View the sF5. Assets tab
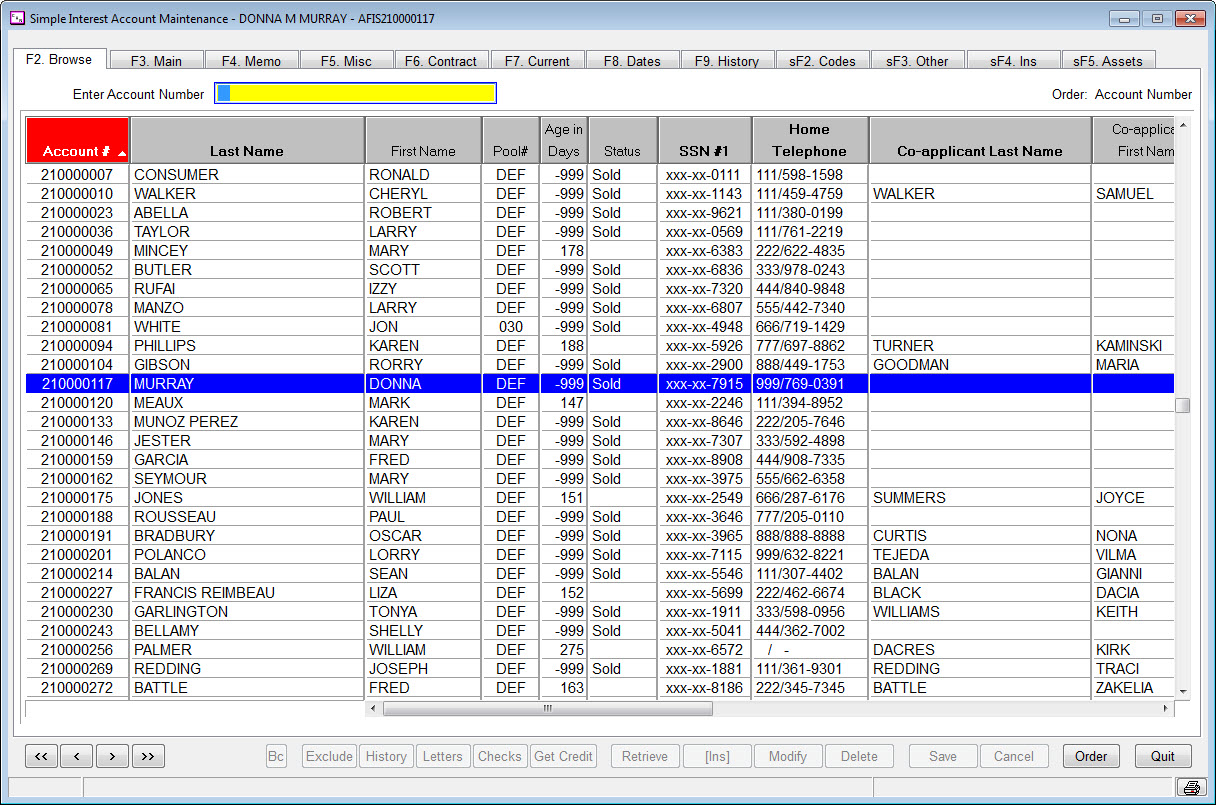 [x=1108, y=60]
